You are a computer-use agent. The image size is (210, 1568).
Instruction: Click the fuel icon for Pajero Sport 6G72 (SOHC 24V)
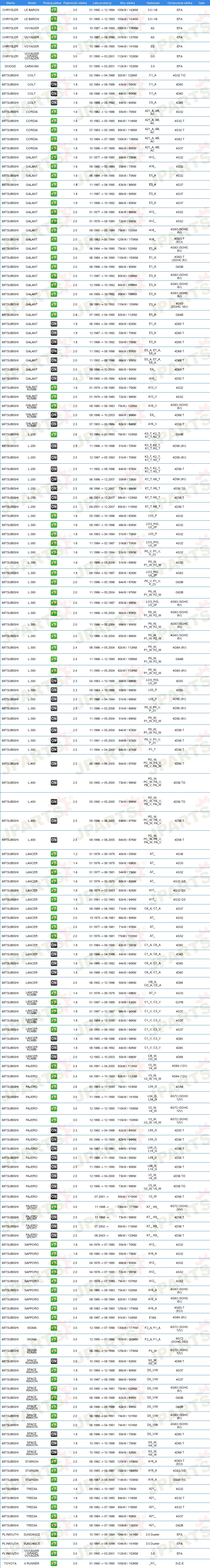54,1207
